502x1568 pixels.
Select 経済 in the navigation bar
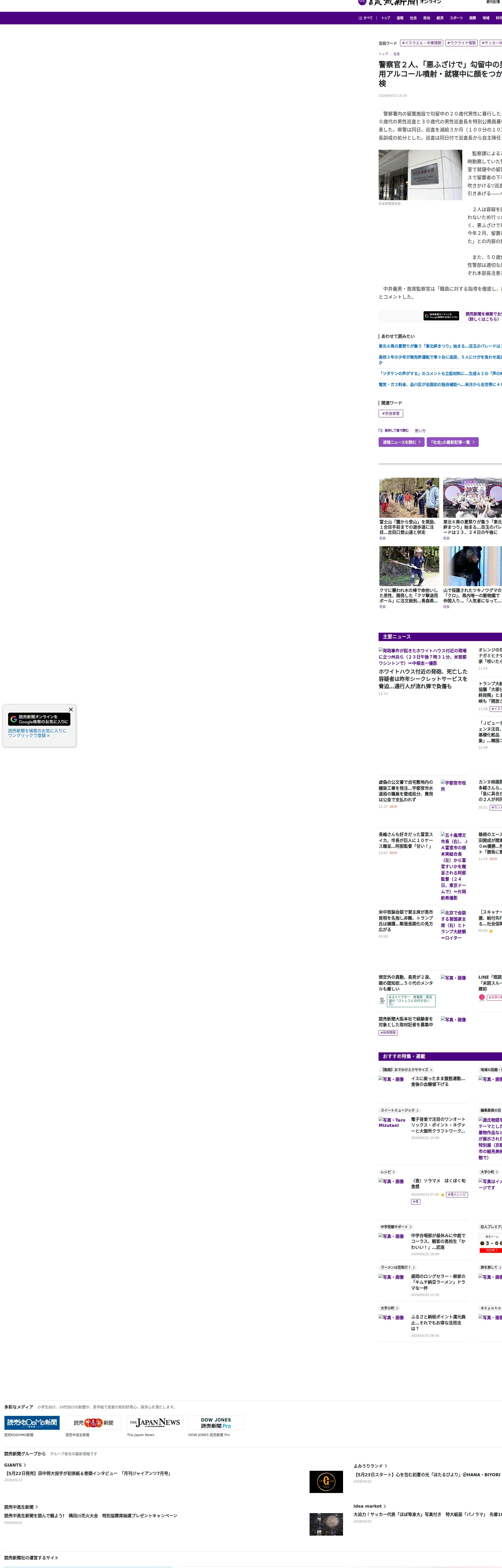440,18
